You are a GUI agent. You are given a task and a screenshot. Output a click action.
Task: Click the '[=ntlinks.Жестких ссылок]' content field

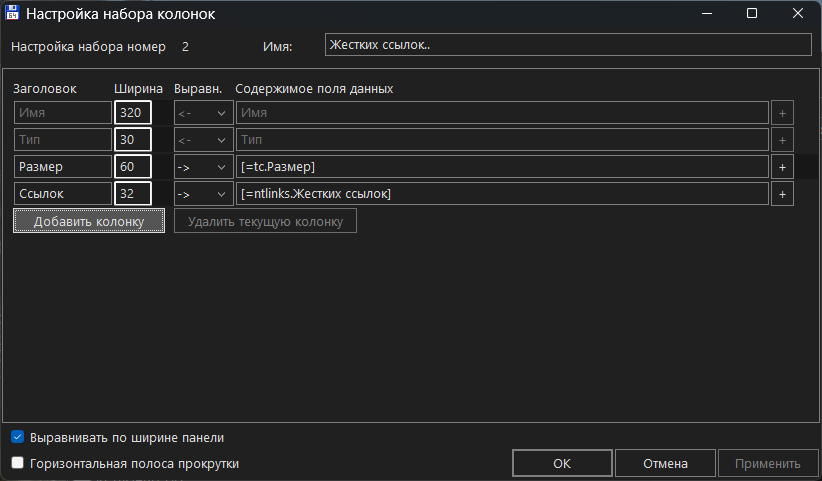click(x=501, y=193)
